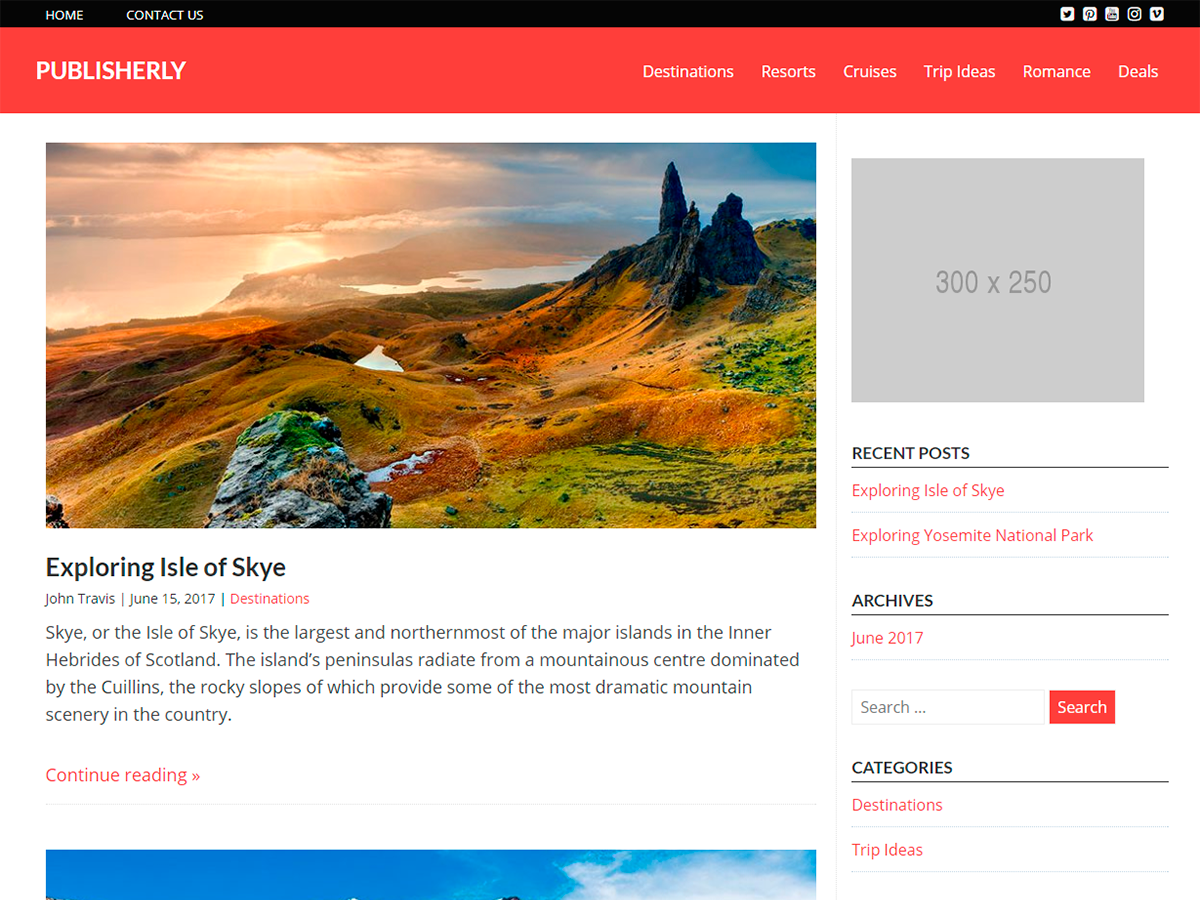The width and height of the screenshot is (1200, 900).
Task: Open the Destinations menu item
Action: 688,71
